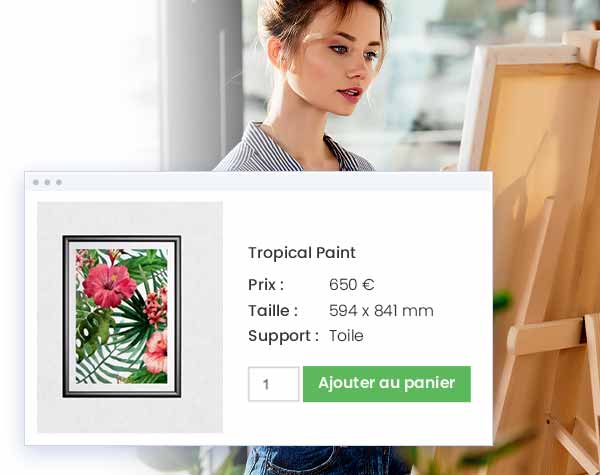
Task: Click the green Ajouter au panier button
Action: pos(386,384)
